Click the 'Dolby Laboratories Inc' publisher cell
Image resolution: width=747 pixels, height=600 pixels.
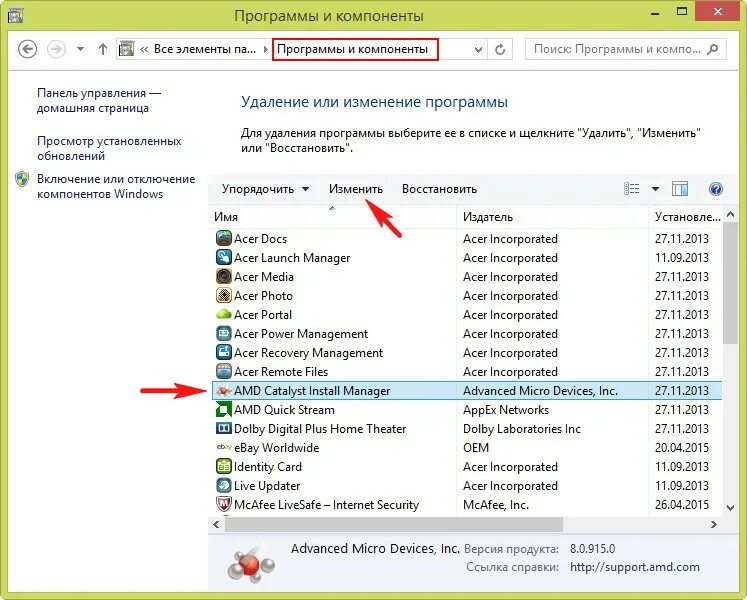pyautogui.click(x=522, y=429)
